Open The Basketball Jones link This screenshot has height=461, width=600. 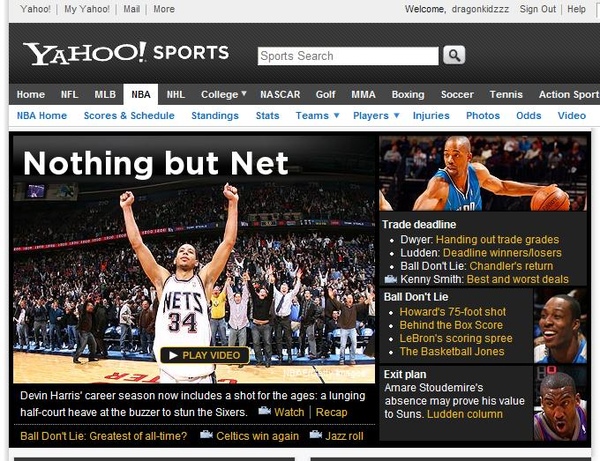point(452,351)
